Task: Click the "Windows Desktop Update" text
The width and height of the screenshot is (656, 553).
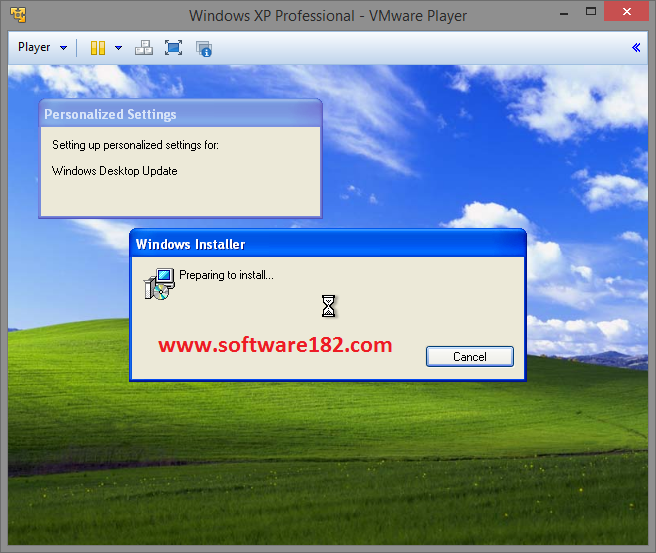Action: pos(115,171)
